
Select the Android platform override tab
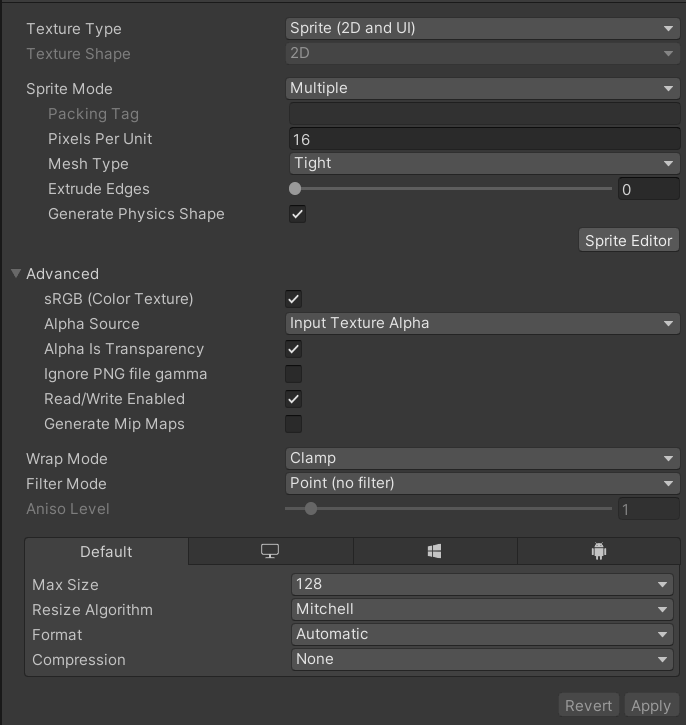(x=598, y=551)
